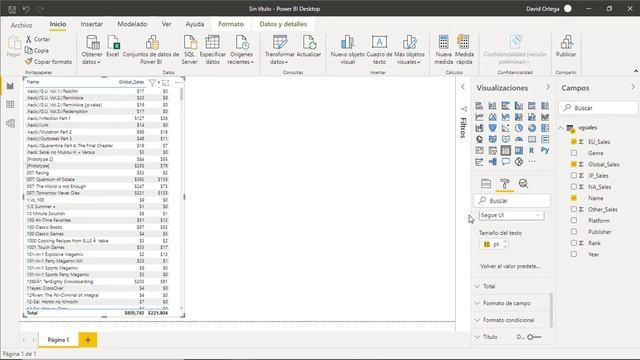Collapse the Visualizaciones pane arrow
The height and width of the screenshot is (360, 640).
(548, 87)
